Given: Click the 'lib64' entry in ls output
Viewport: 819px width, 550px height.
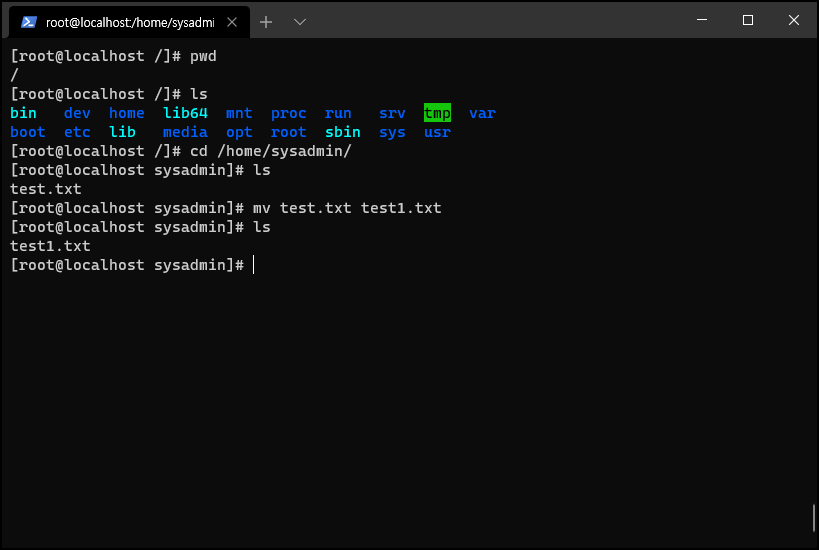Looking at the screenshot, I should (x=185, y=113).
